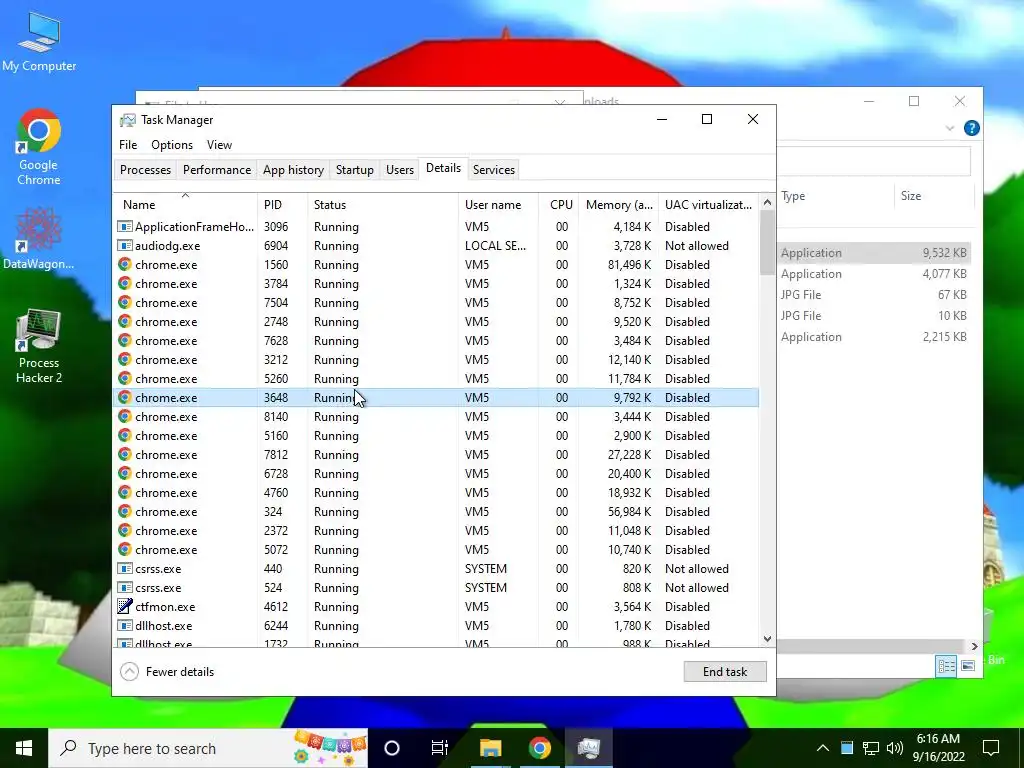The height and width of the screenshot is (768, 1024).
Task: Switch to the Services tab
Action: [494, 170]
